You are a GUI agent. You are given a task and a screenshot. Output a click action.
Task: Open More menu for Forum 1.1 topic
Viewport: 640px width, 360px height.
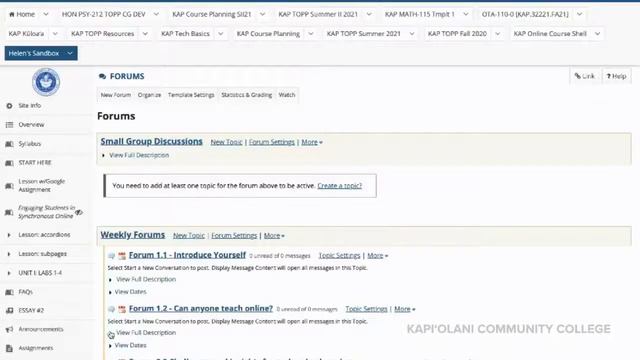tap(378, 256)
